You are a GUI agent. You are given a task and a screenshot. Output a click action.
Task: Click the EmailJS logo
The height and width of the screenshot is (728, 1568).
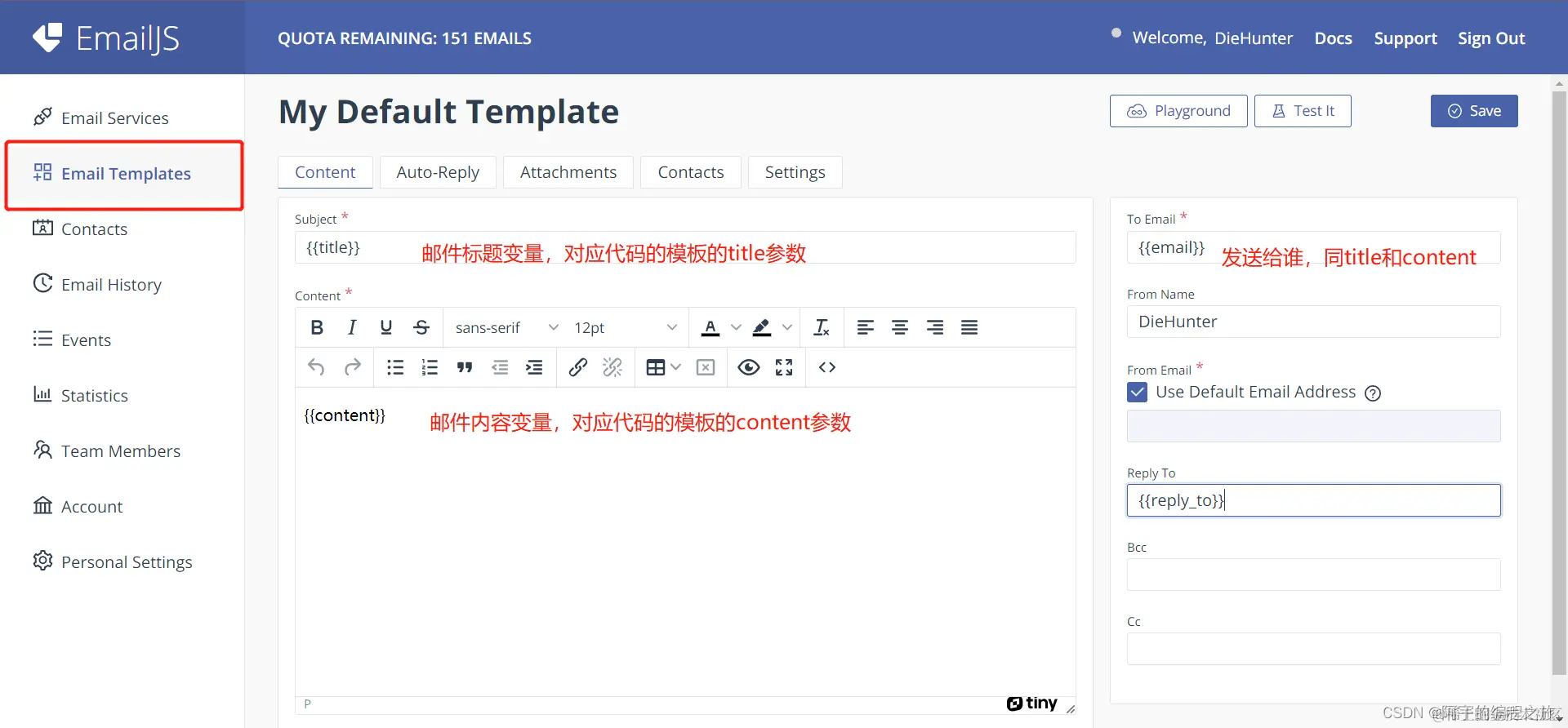point(106,38)
